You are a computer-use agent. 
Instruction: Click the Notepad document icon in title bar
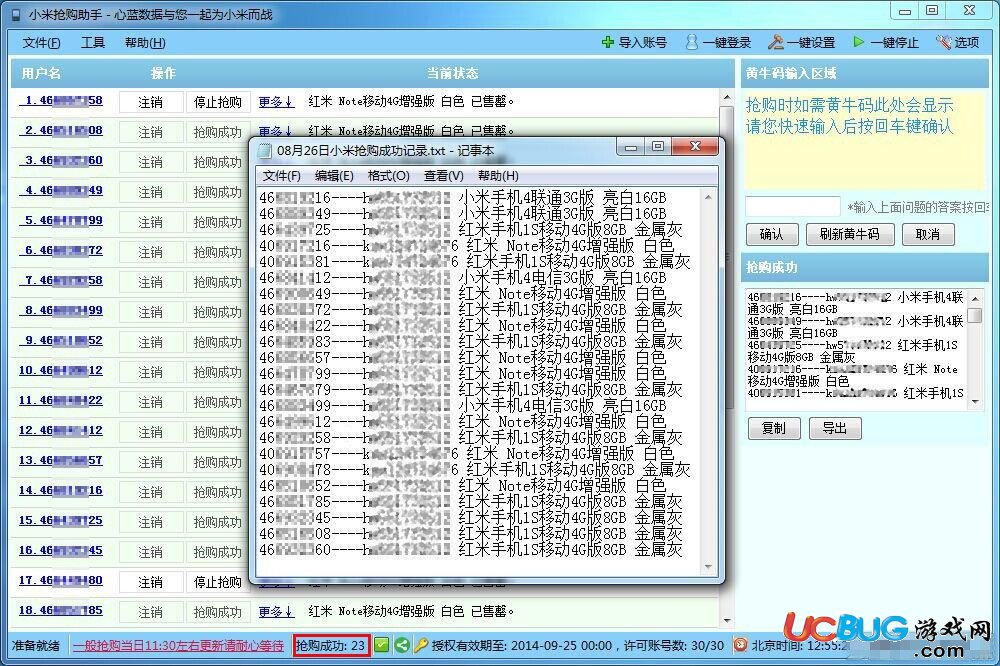click(264, 151)
